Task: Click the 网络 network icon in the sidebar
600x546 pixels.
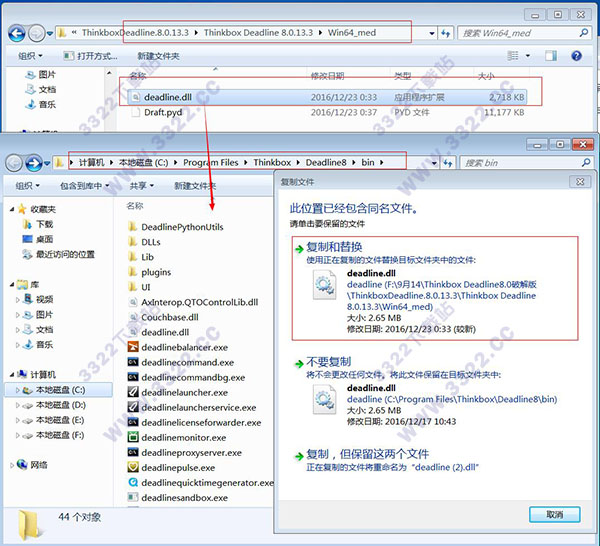Action: tap(22, 465)
